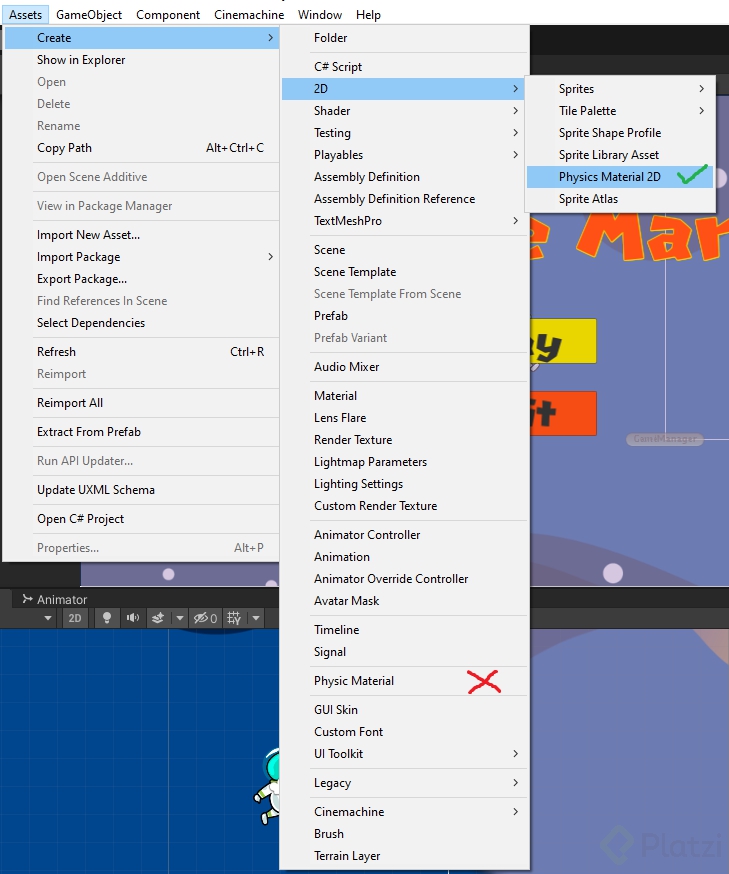Open the effects options dropdown arrow
This screenshot has height=874, width=729.
coord(179,618)
